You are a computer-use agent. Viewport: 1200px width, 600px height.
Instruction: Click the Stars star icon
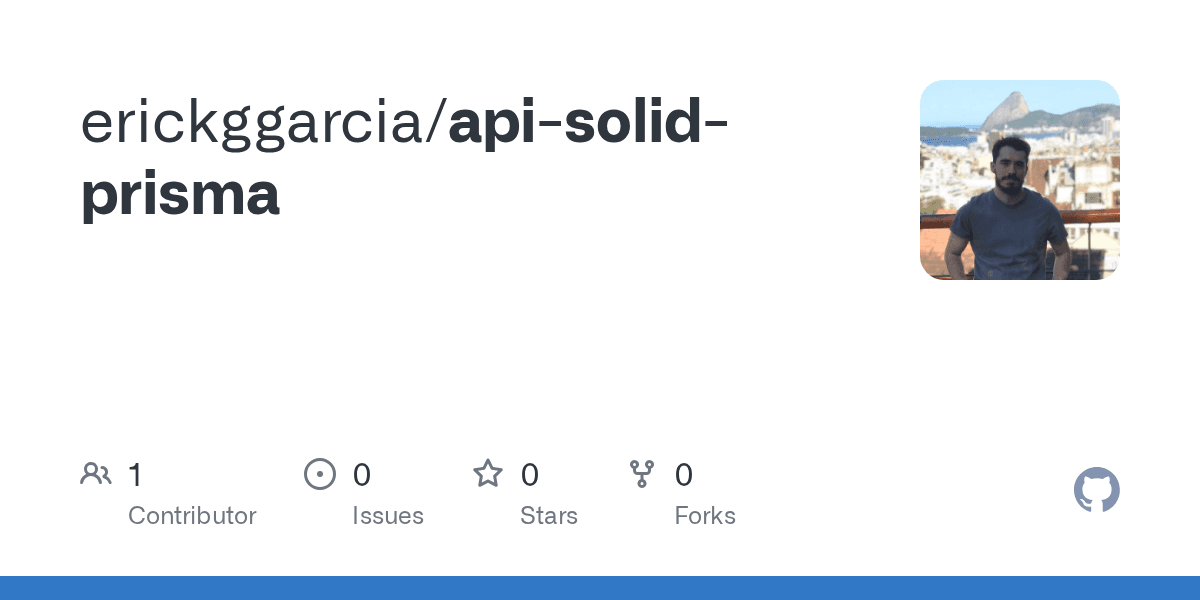pyautogui.click(x=488, y=474)
